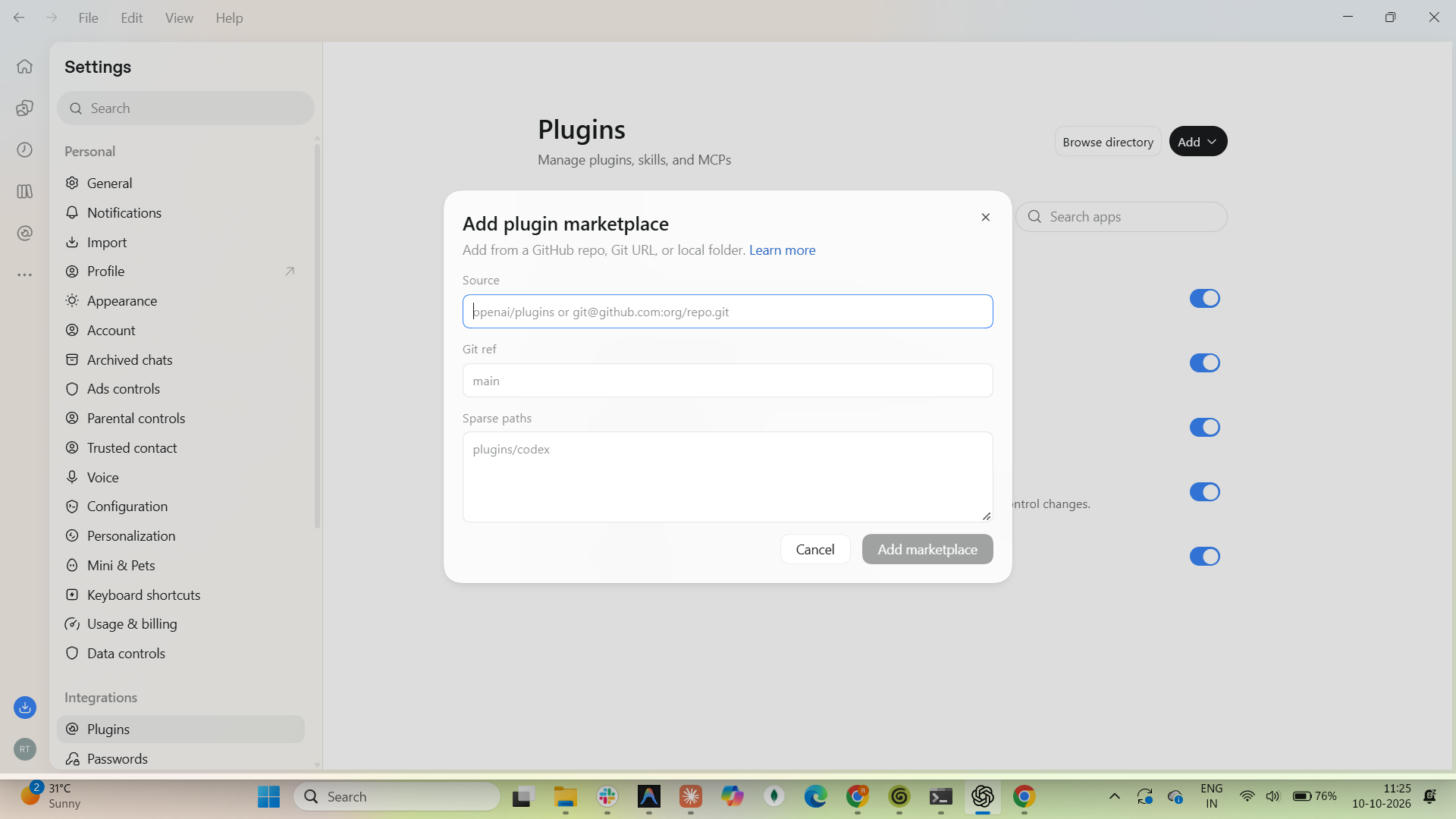The image size is (1456, 819).
Task: Click the Git ref input field
Action: (727, 380)
